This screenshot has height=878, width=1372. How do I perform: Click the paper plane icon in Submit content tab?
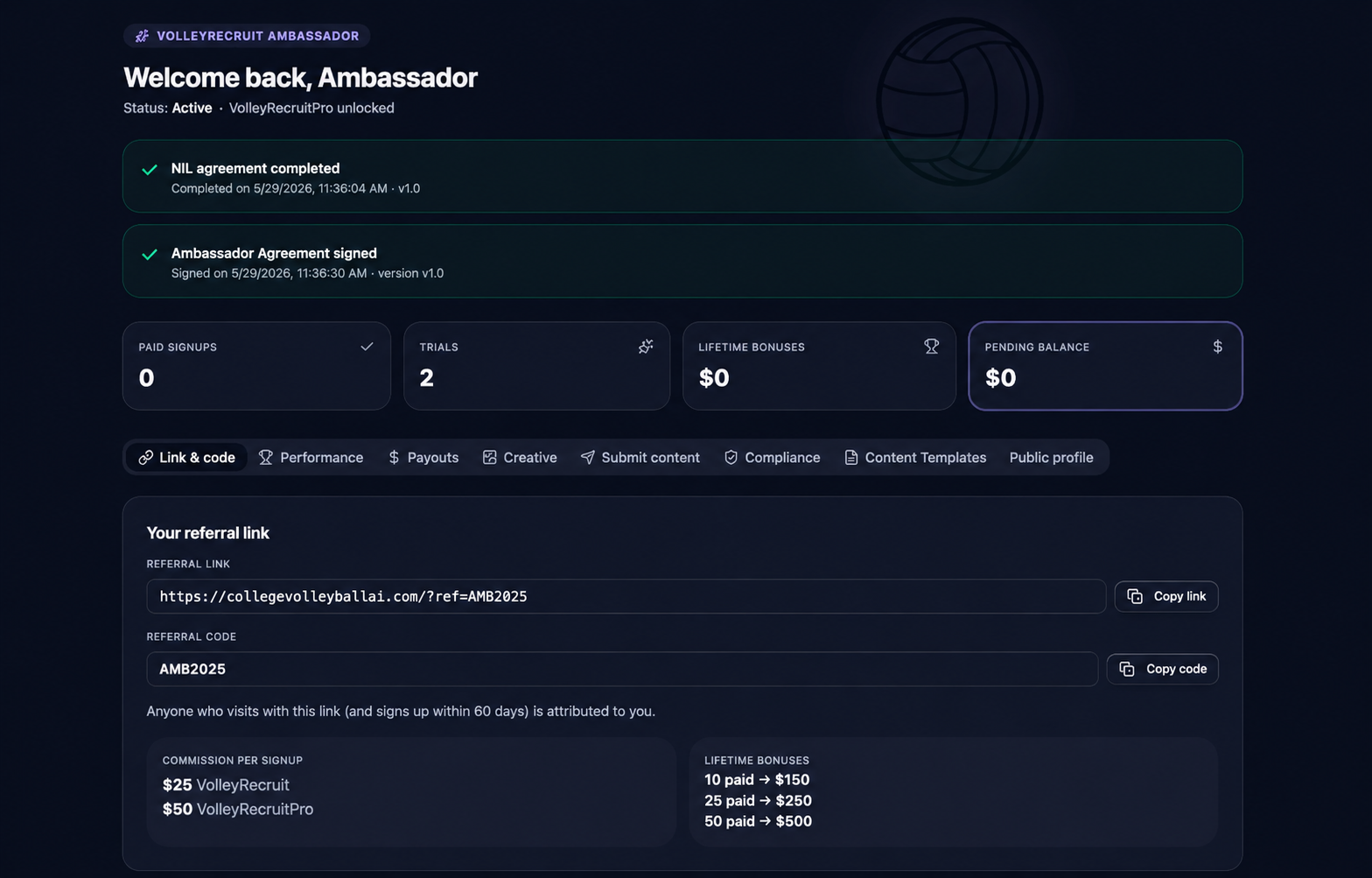pyautogui.click(x=588, y=457)
